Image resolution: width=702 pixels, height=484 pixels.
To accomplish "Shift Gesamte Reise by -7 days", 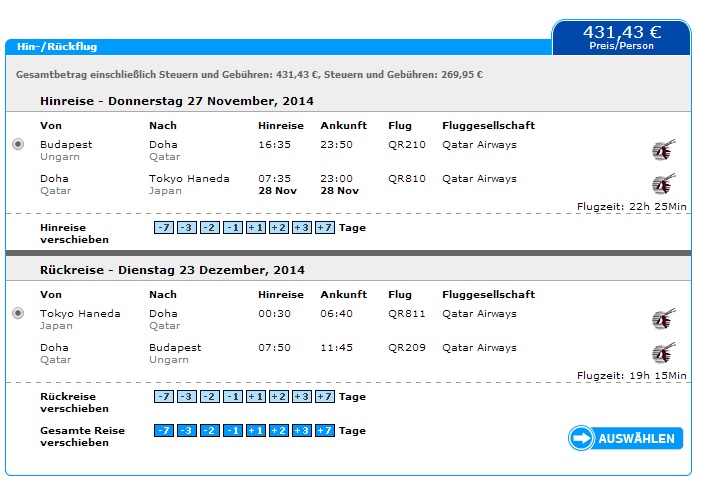I will pyautogui.click(x=164, y=430).
